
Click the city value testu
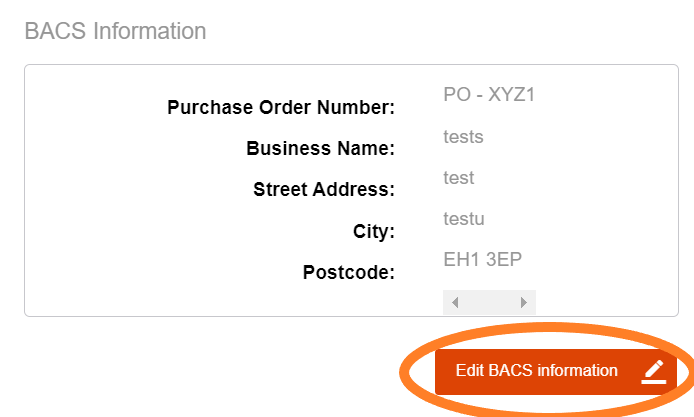tap(463, 219)
